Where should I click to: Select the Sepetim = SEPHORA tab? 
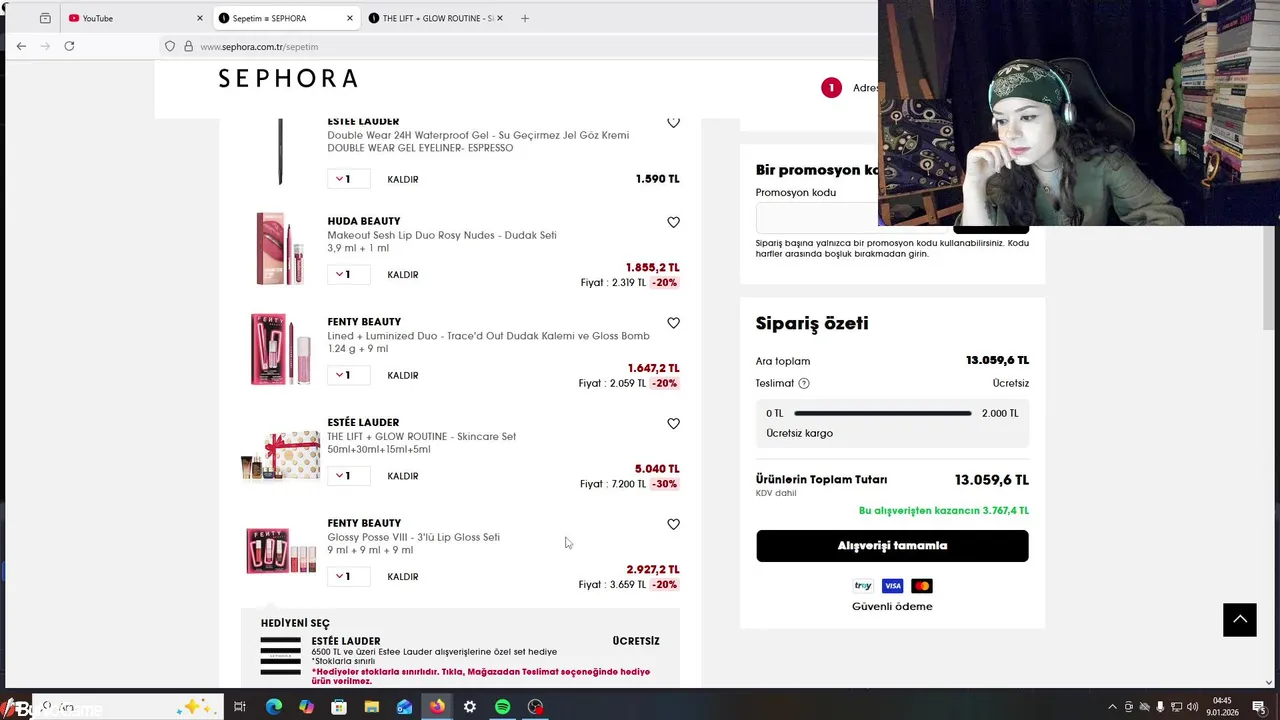click(286, 18)
